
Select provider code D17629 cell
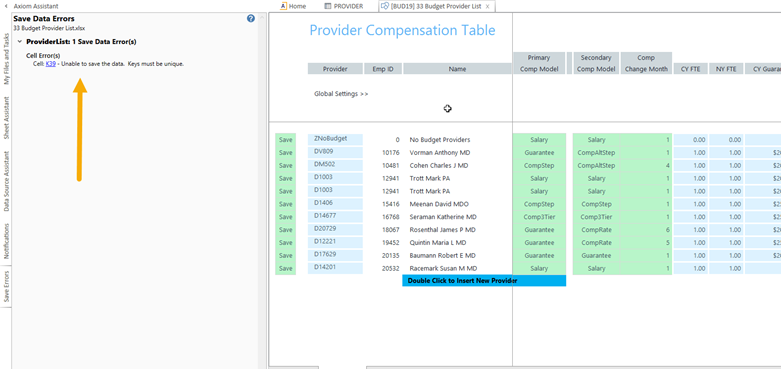(335, 255)
